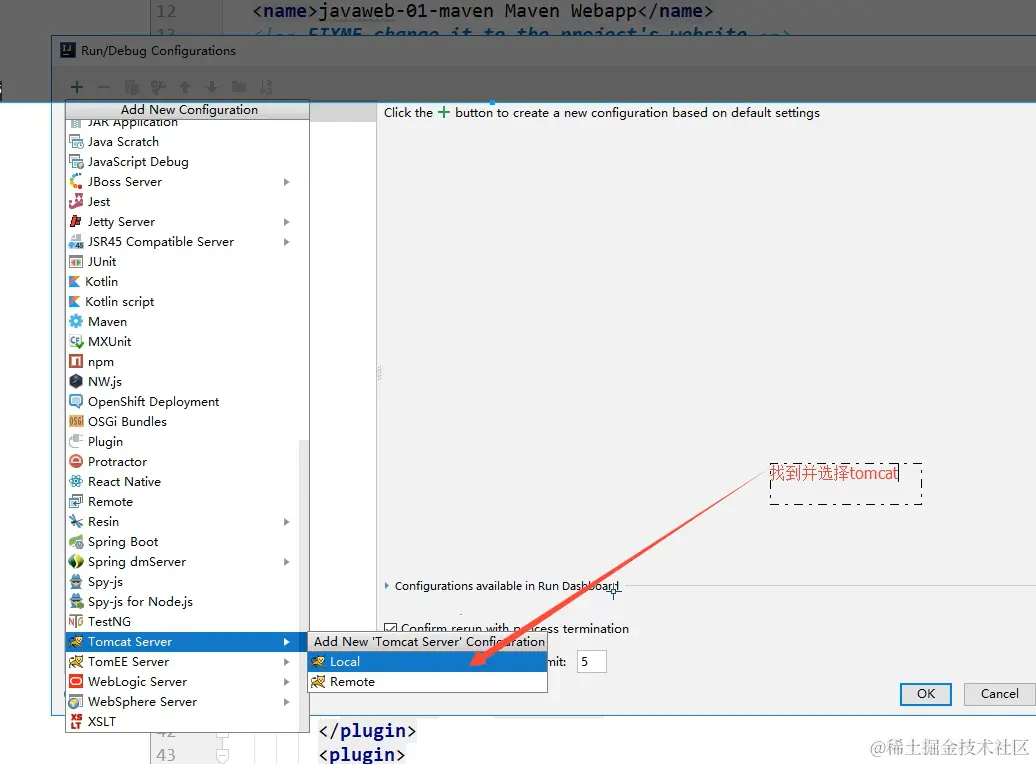Screen dimensions: 1036x764
Task: Click the edit defaults wrench icon
Action: [x=158, y=87]
